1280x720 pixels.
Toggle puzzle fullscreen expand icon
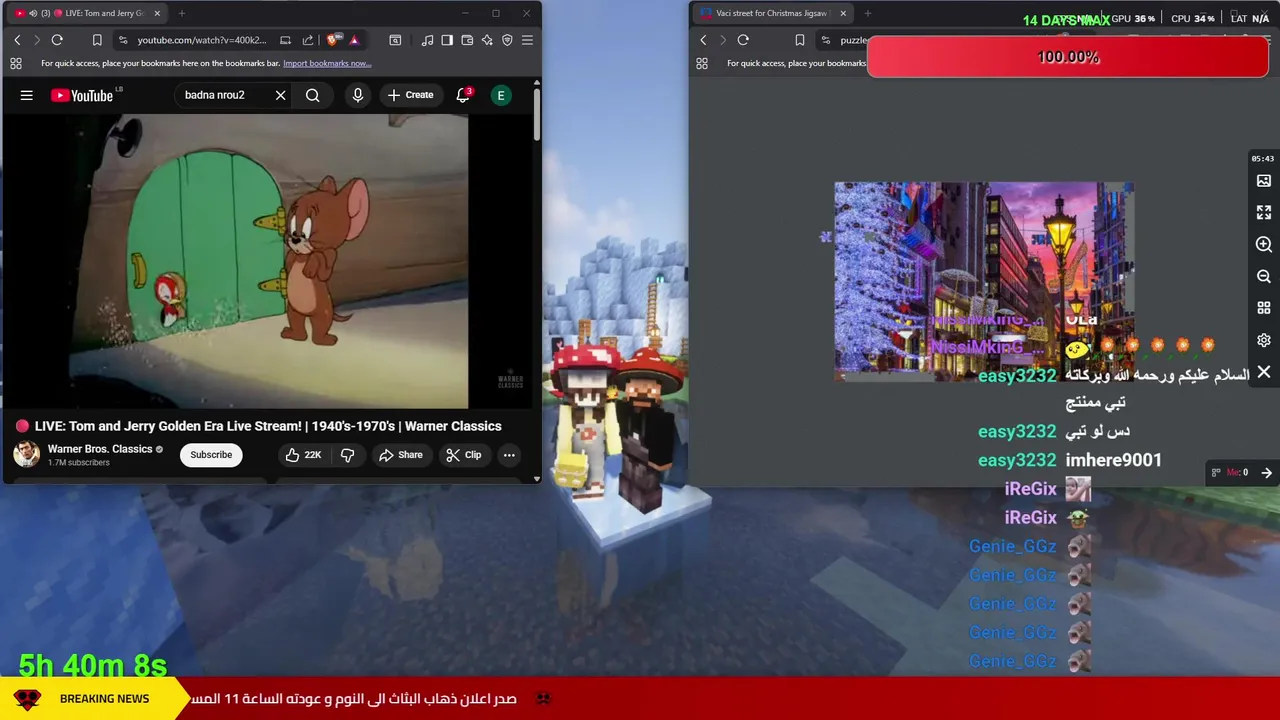1264,213
